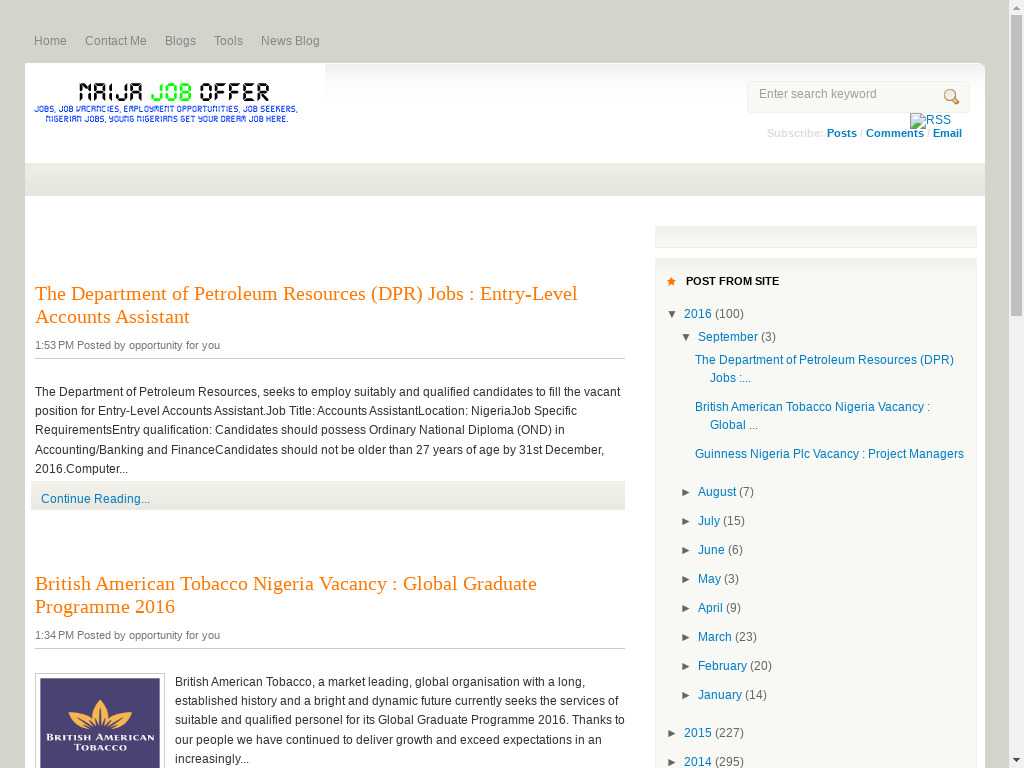Screen dimensions: 1024x768
Task: Subscribe to Comments feed
Action: (x=895, y=133)
